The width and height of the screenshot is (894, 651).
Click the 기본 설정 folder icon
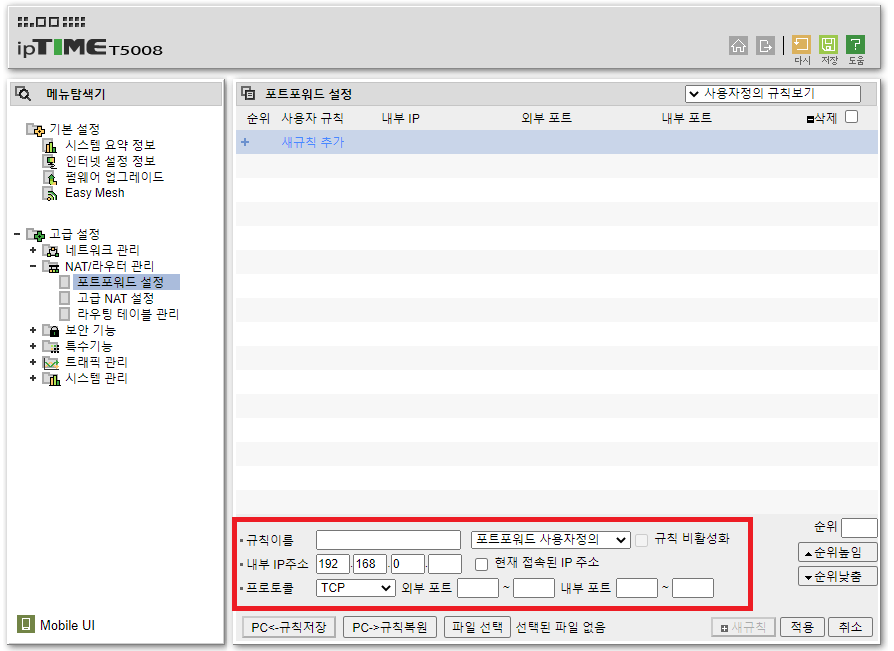tap(35, 130)
